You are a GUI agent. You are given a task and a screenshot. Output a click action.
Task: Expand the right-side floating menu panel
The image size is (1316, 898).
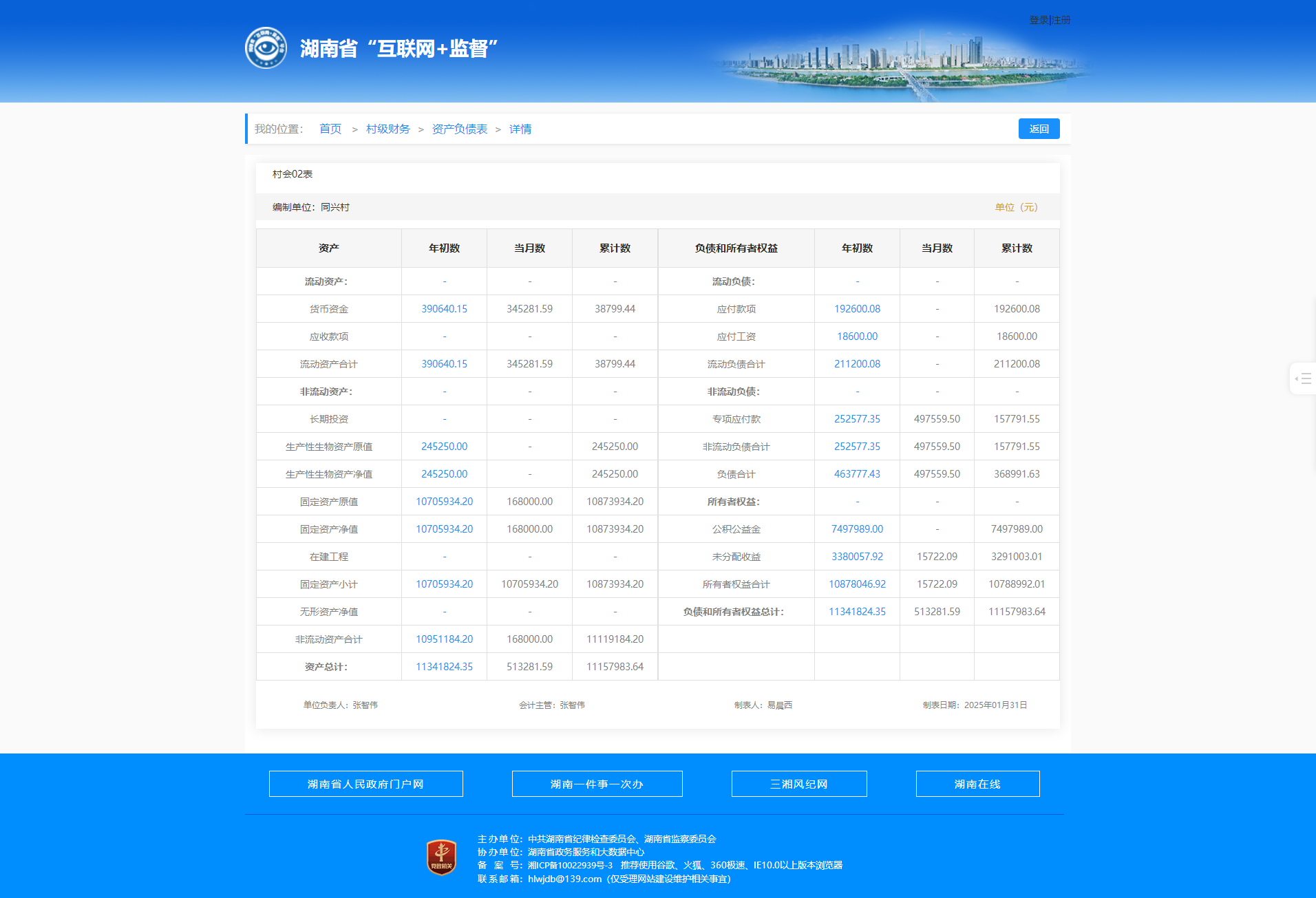[1302, 378]
